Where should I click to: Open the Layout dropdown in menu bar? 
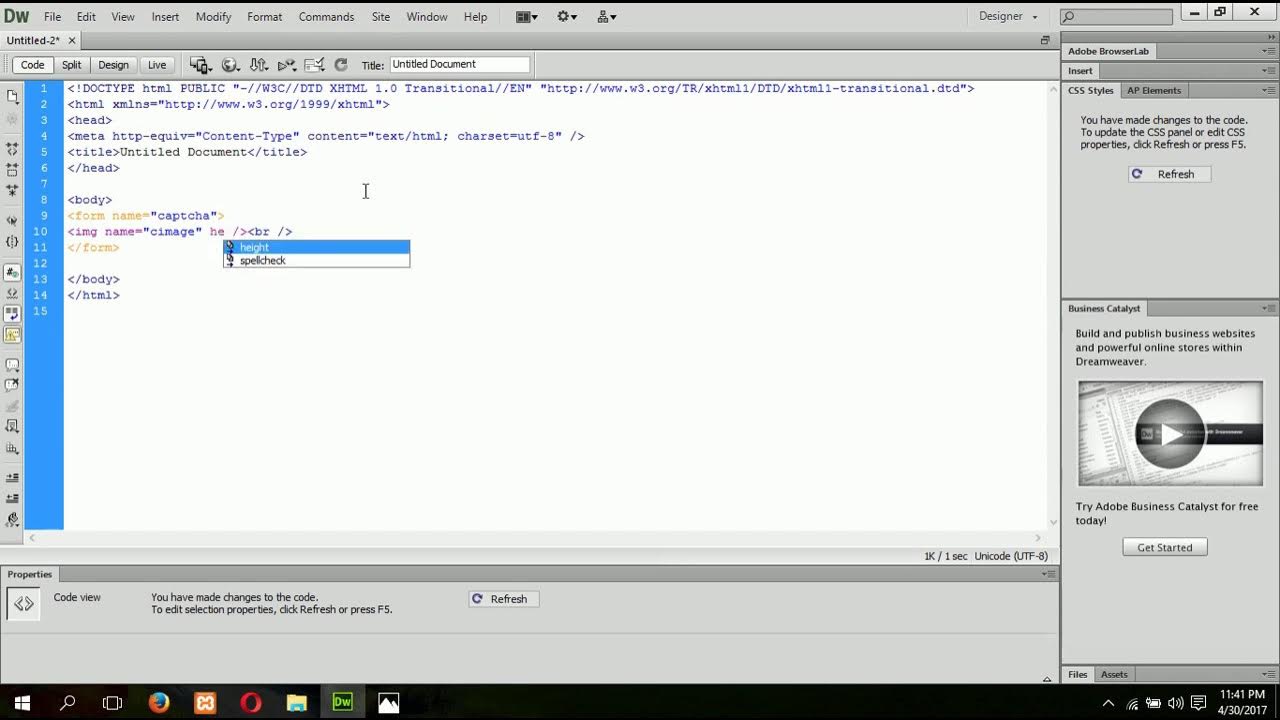click(x=526, y=17)
